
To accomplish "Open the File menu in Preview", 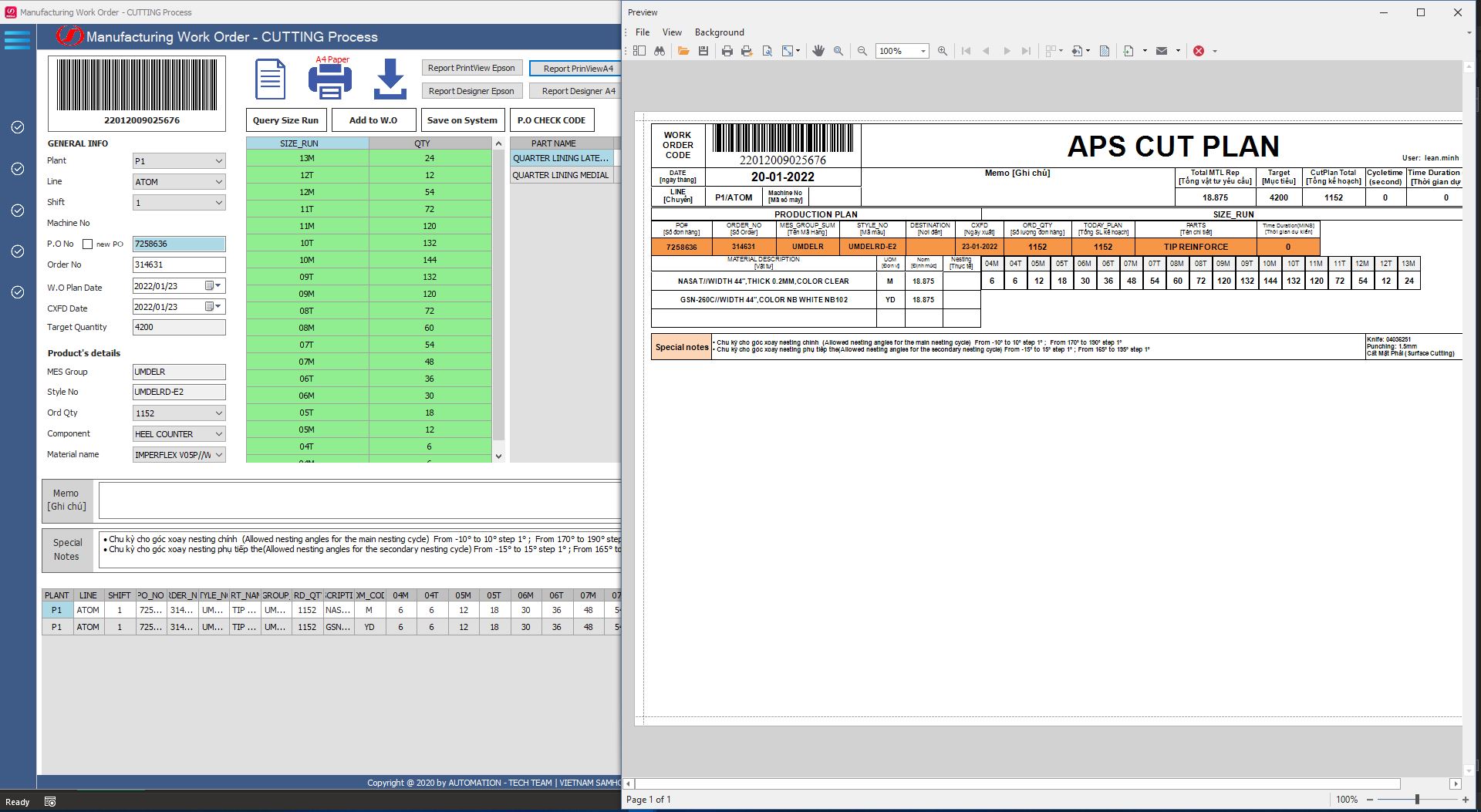I will coord(643,32).
